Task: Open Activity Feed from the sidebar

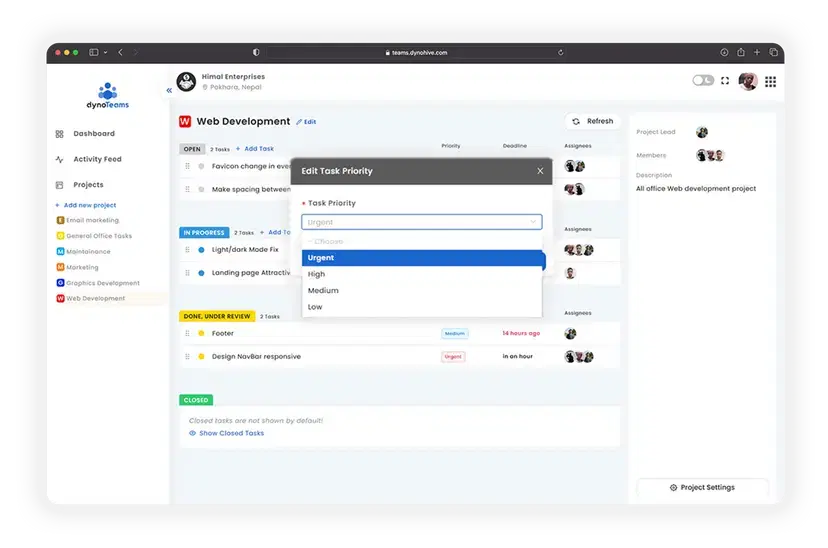Action: coord(97,159)
